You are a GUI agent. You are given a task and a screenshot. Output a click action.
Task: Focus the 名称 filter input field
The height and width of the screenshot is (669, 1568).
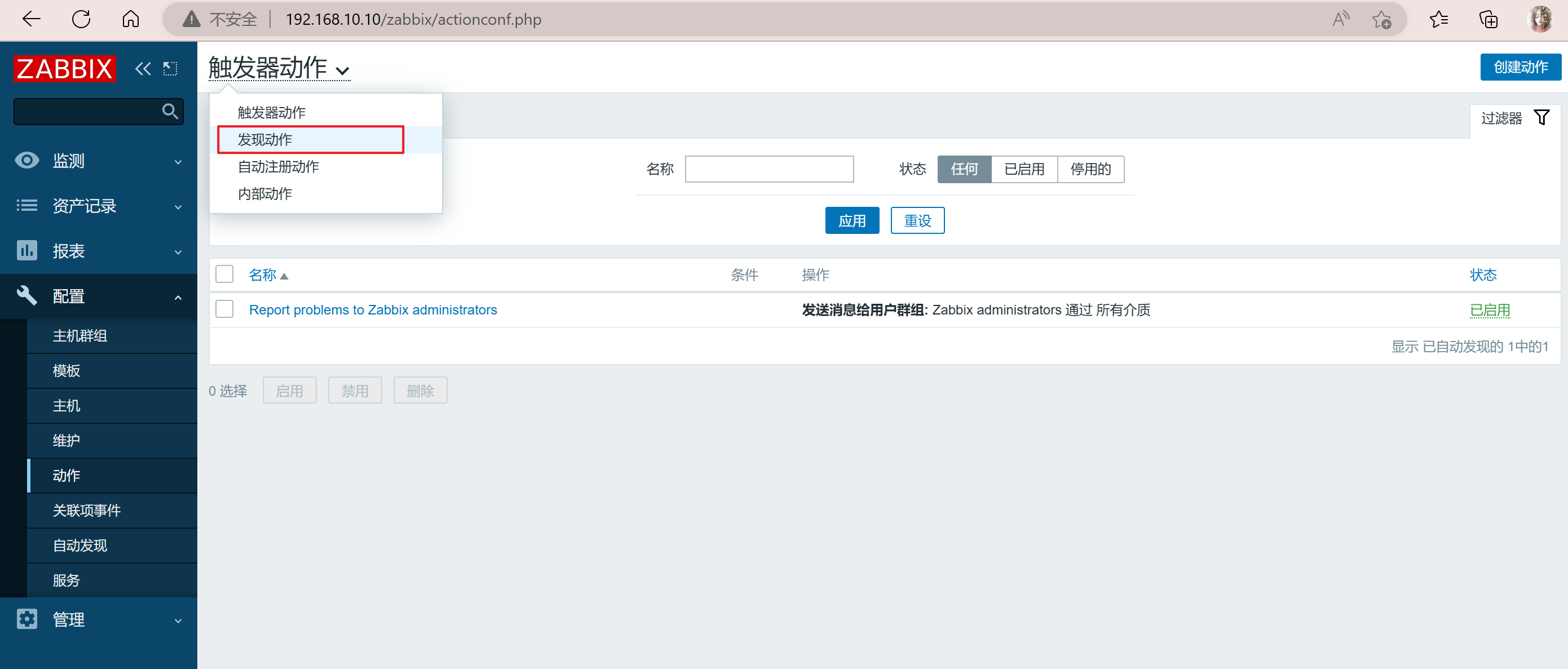click(x=770, y=169)
